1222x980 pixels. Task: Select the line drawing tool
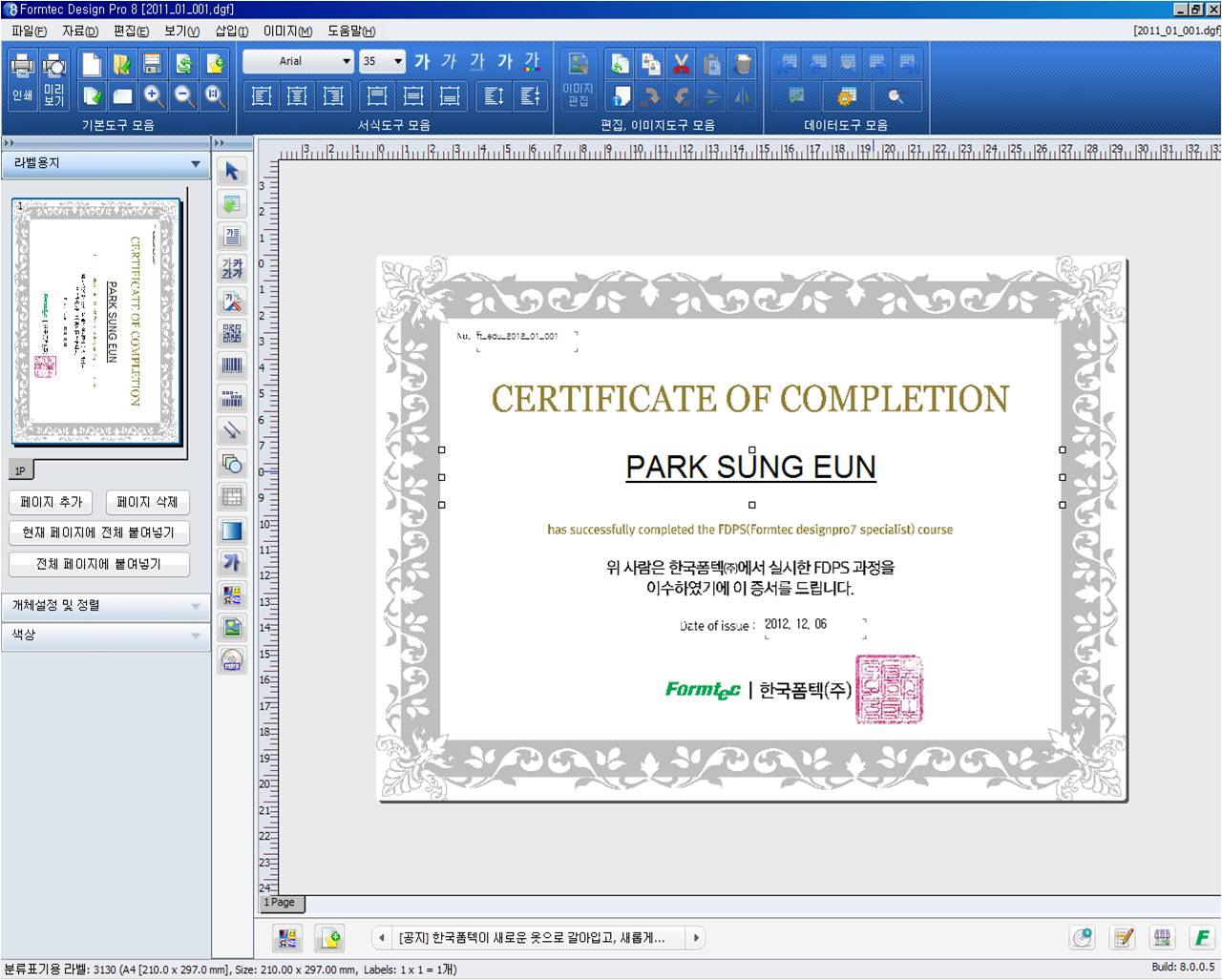[x=232, y=430]
